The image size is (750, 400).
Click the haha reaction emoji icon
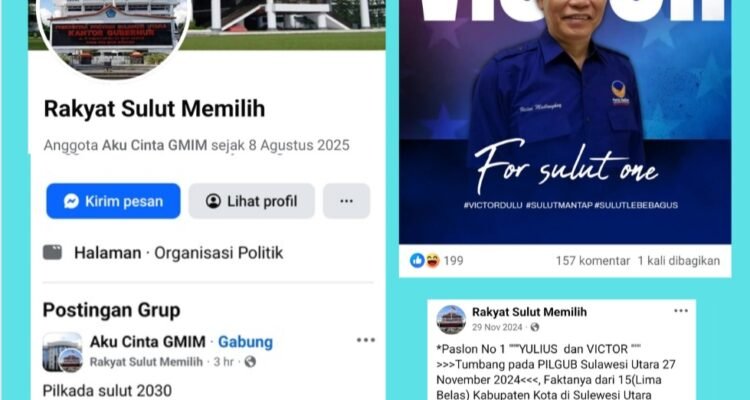432,260
